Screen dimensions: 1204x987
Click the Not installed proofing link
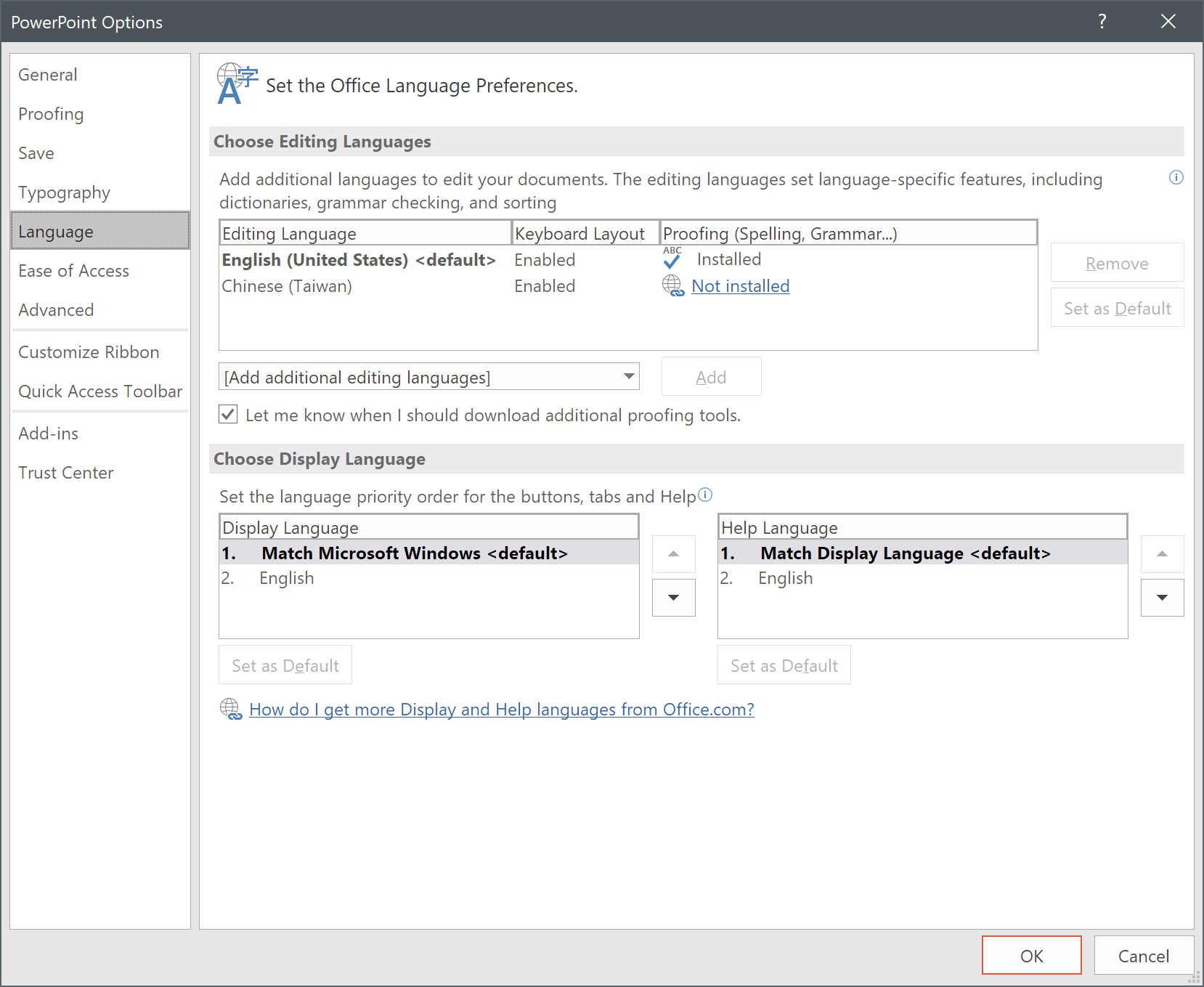coord(740,286)
